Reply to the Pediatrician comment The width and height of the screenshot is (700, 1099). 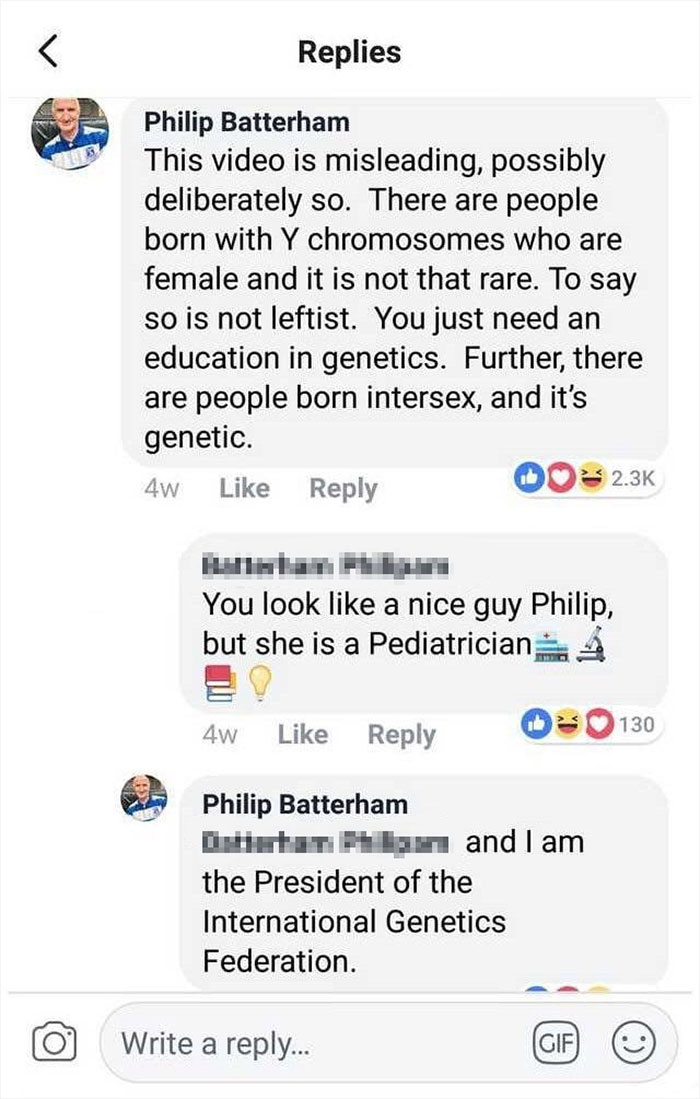[403, 734]
